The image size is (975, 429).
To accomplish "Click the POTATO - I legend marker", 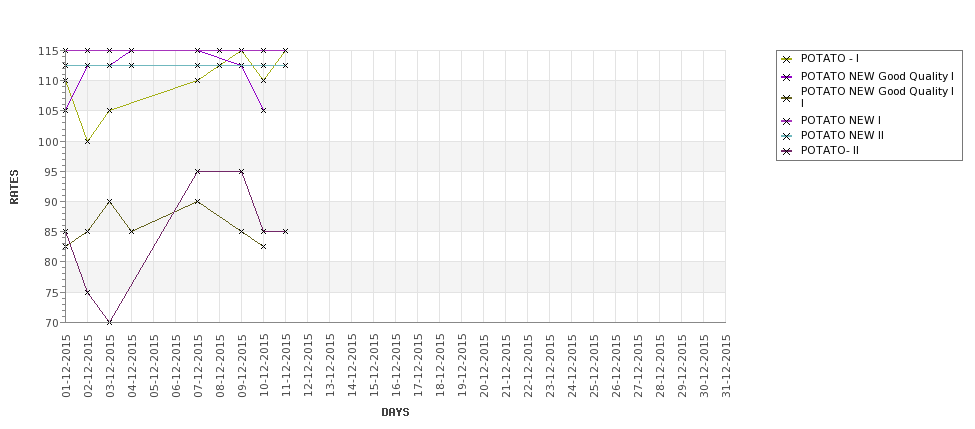I will tap(787, 59).
